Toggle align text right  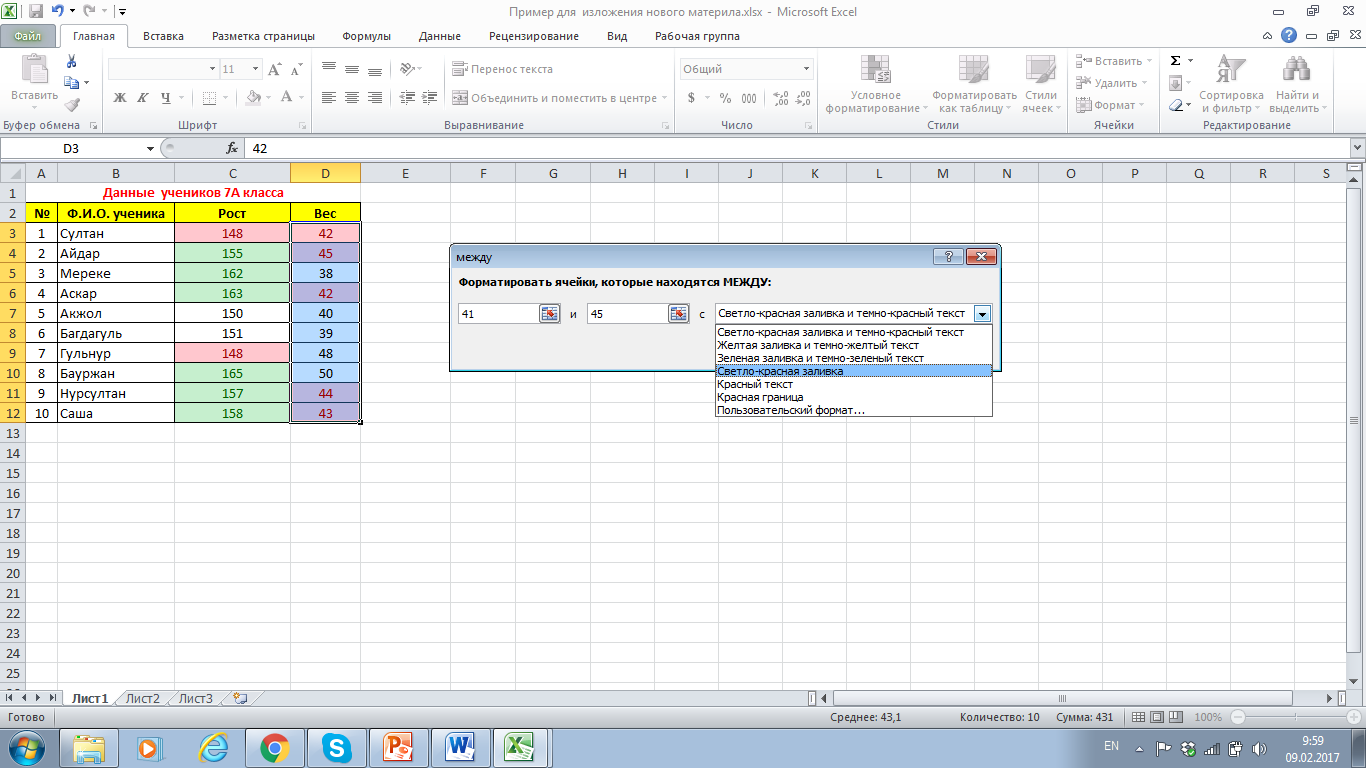[374, 98]
